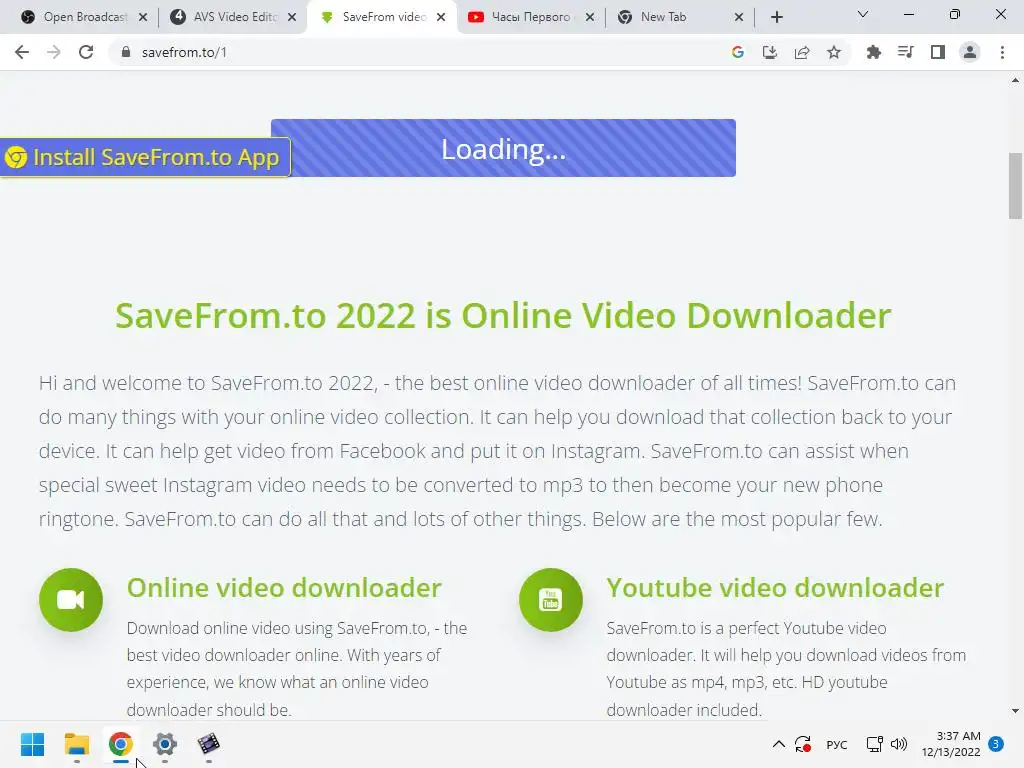Open the media controls icon

pyautogui.click(x=905, y=52)
